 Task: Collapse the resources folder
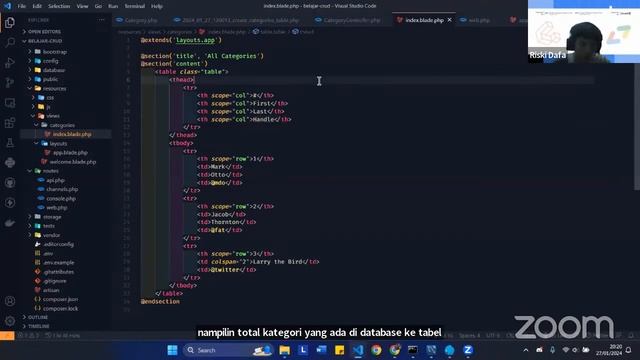tap(54, 89)
